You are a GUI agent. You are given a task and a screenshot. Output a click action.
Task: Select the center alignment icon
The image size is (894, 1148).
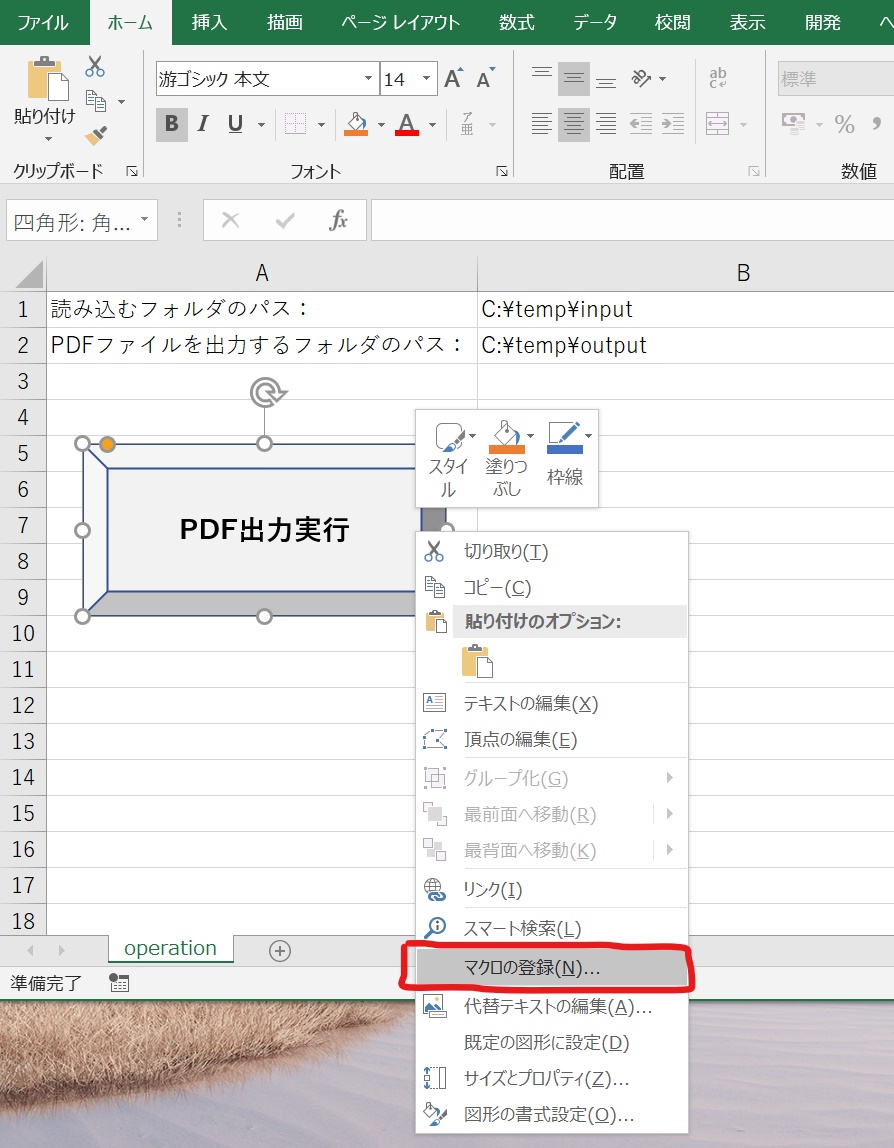pyautogui.click(x=573, y=124)
